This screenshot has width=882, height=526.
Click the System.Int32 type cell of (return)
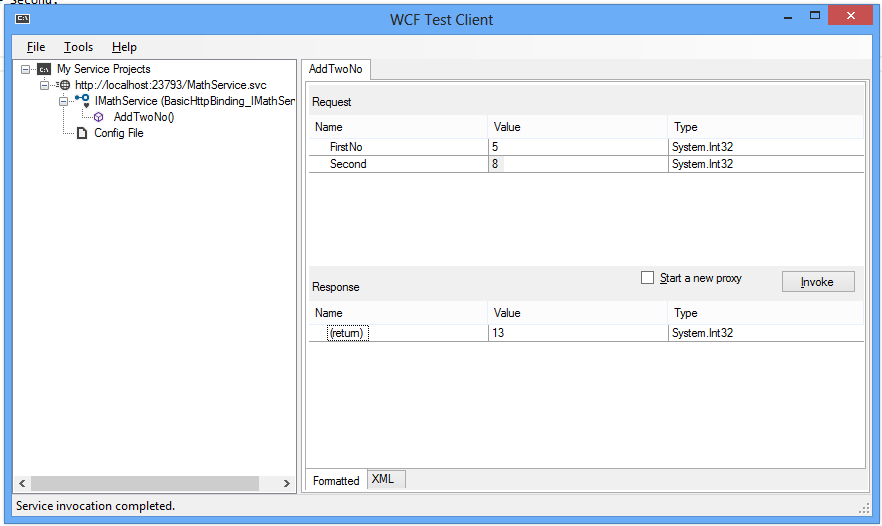pos(766,333)
